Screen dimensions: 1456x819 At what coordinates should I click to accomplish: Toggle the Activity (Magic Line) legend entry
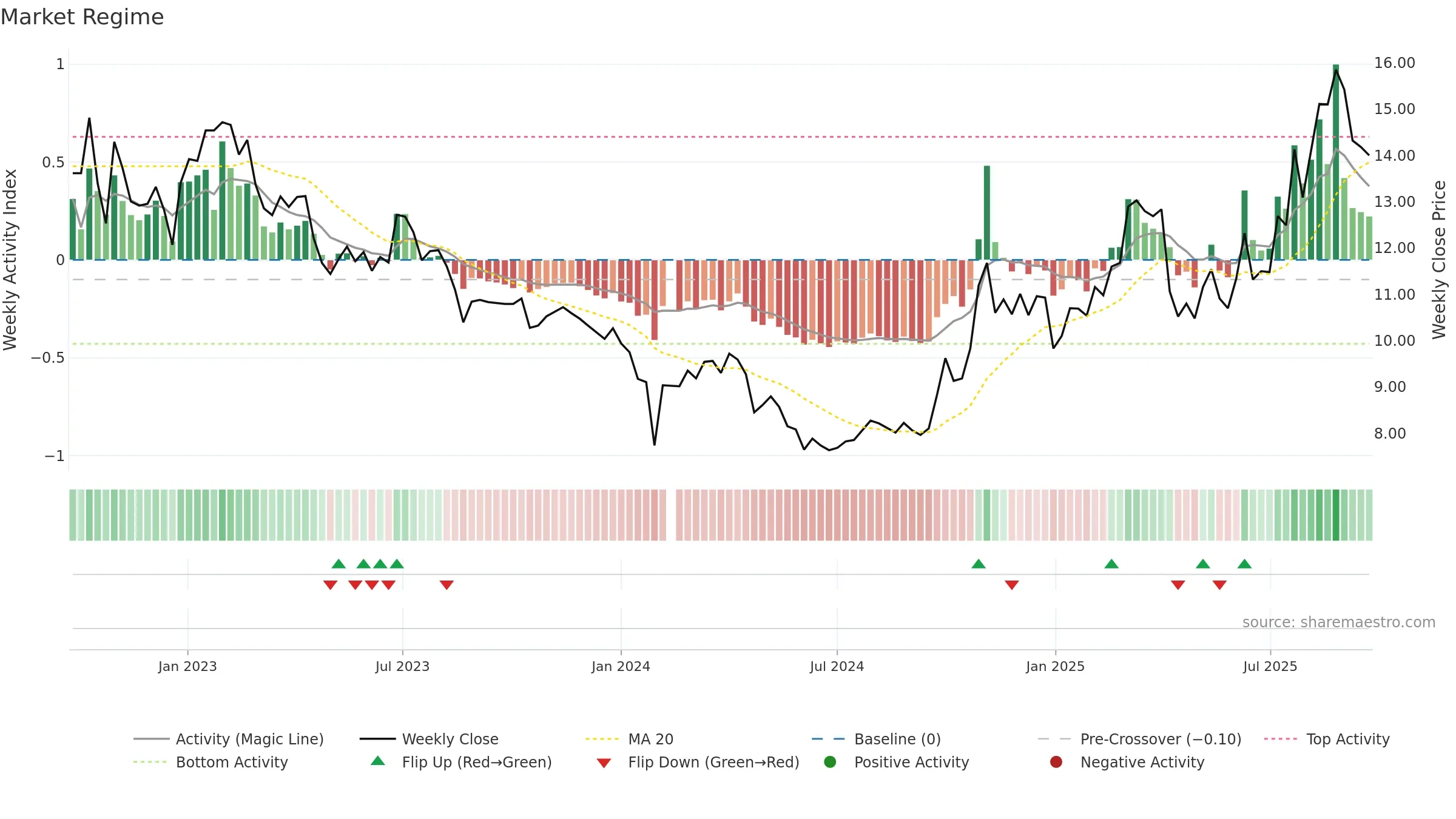coord(228,739)
